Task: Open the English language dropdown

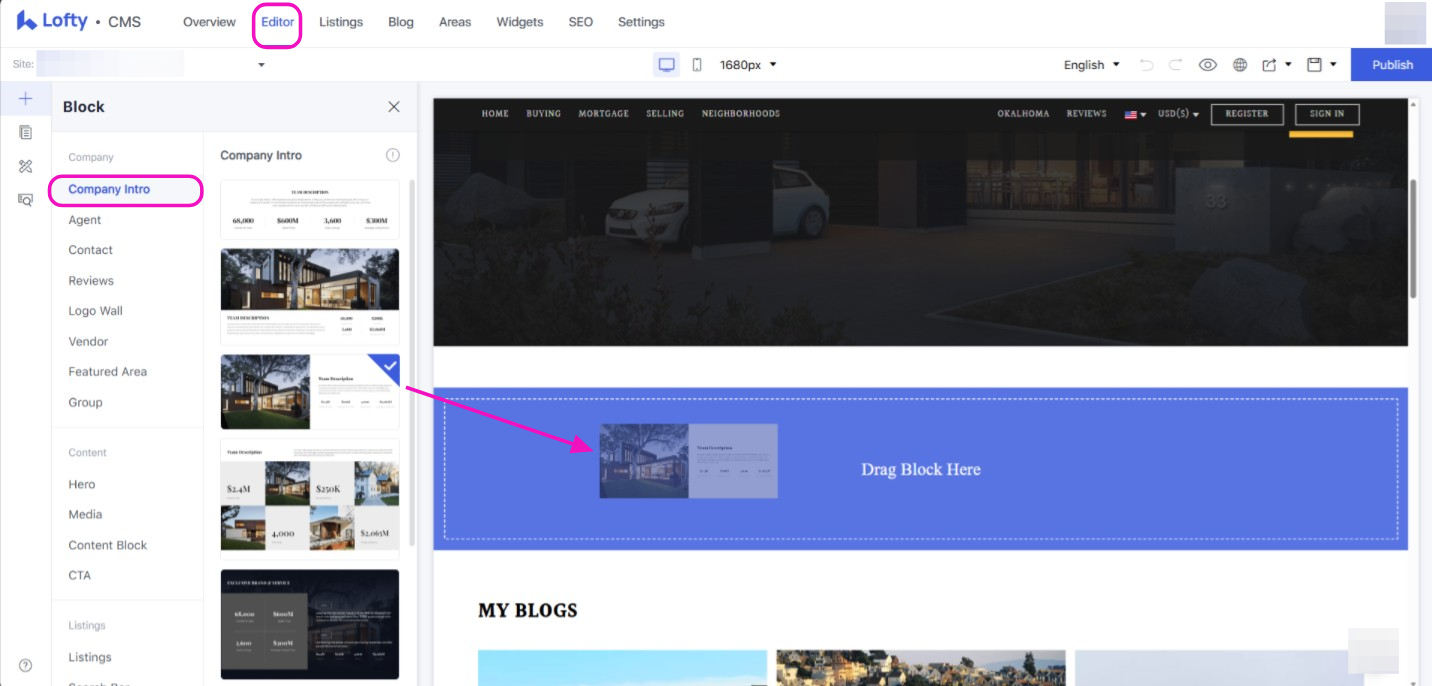Action: [x=1091, y=65]
